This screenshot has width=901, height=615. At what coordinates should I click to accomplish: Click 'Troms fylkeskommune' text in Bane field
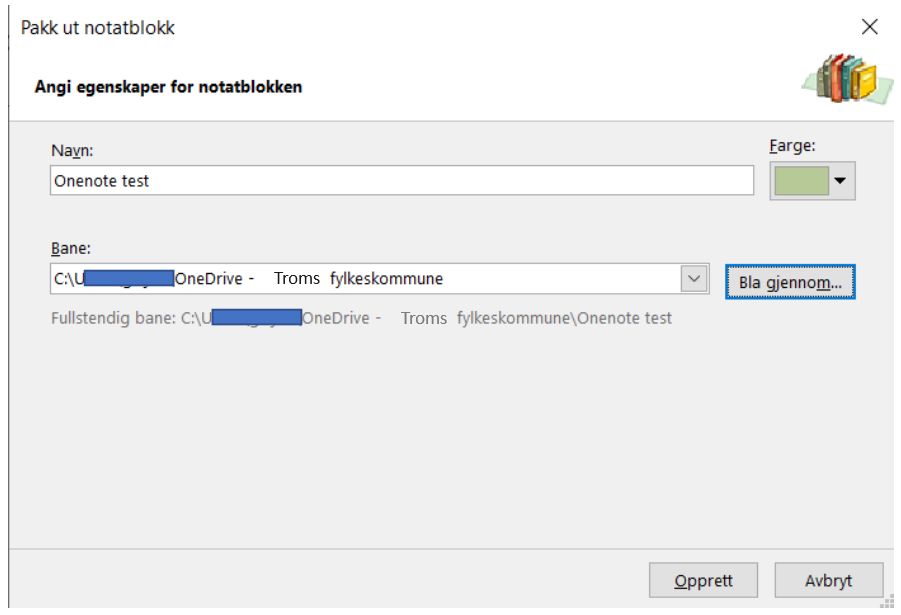pos(359,279)
